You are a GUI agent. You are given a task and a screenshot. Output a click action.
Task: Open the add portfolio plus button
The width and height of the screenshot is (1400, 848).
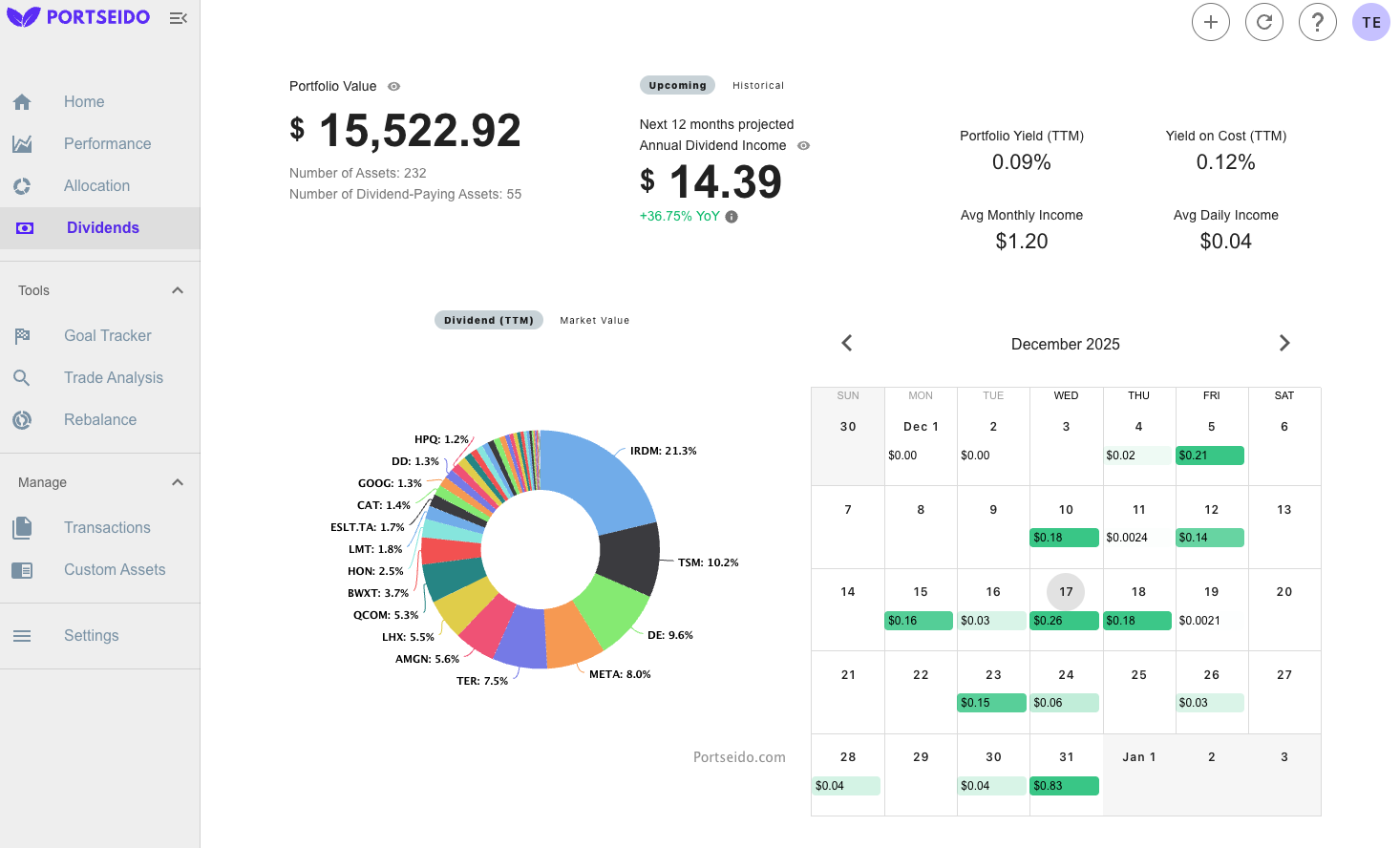[1211, 22]
